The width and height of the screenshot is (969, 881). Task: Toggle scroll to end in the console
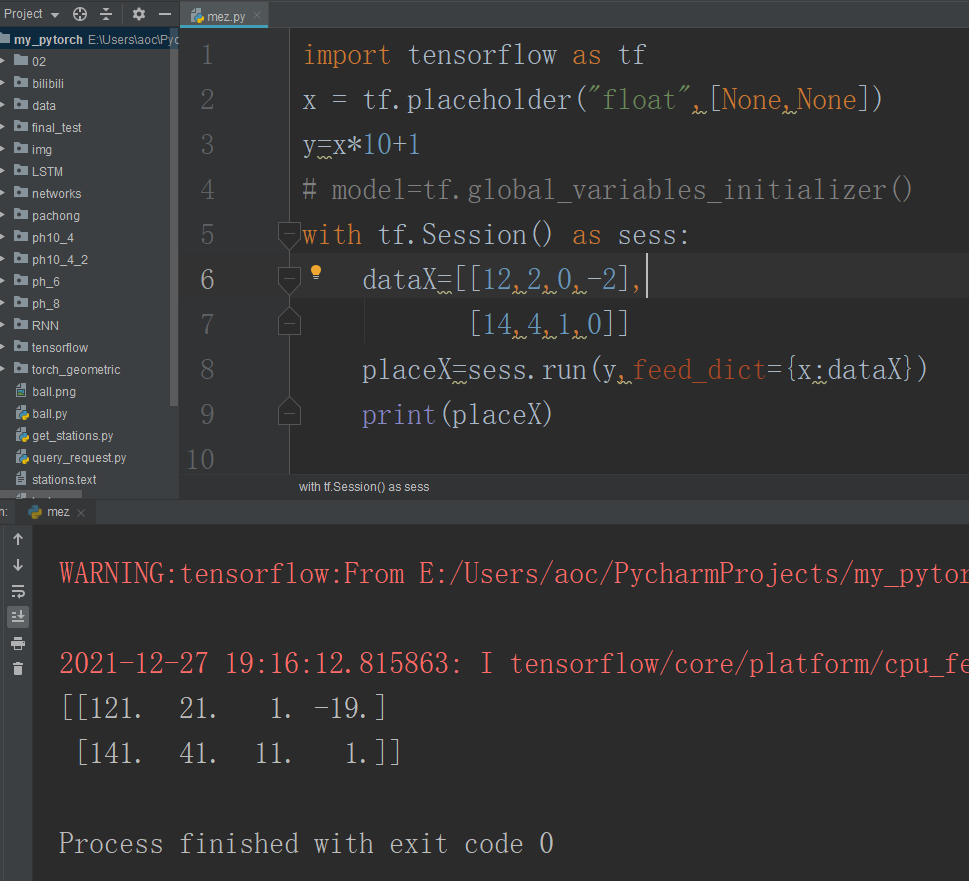tap(17, 616)
